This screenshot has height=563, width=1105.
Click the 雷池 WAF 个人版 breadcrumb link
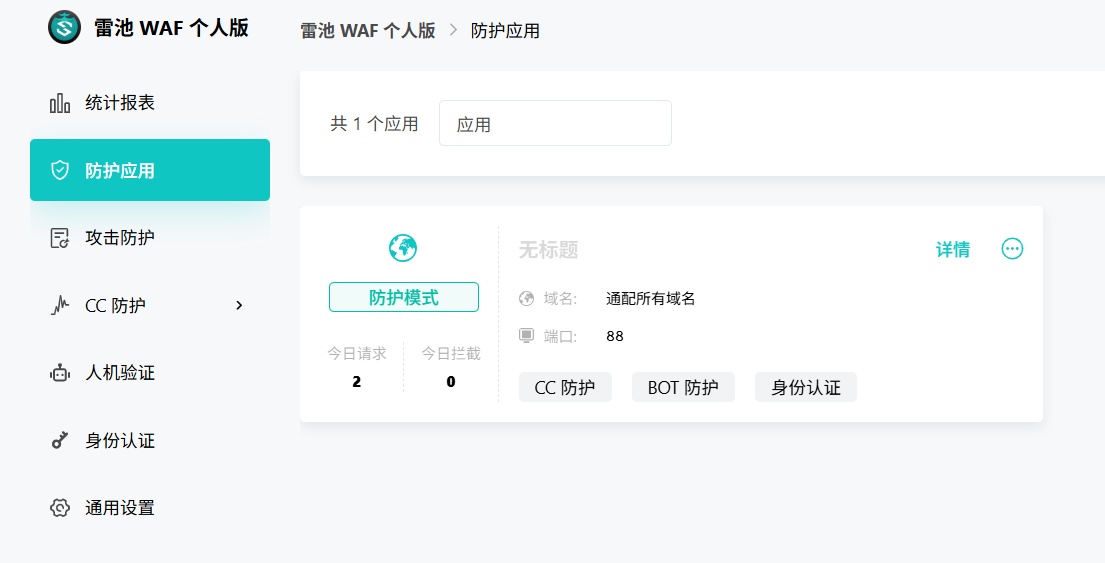tap(368, 31)
